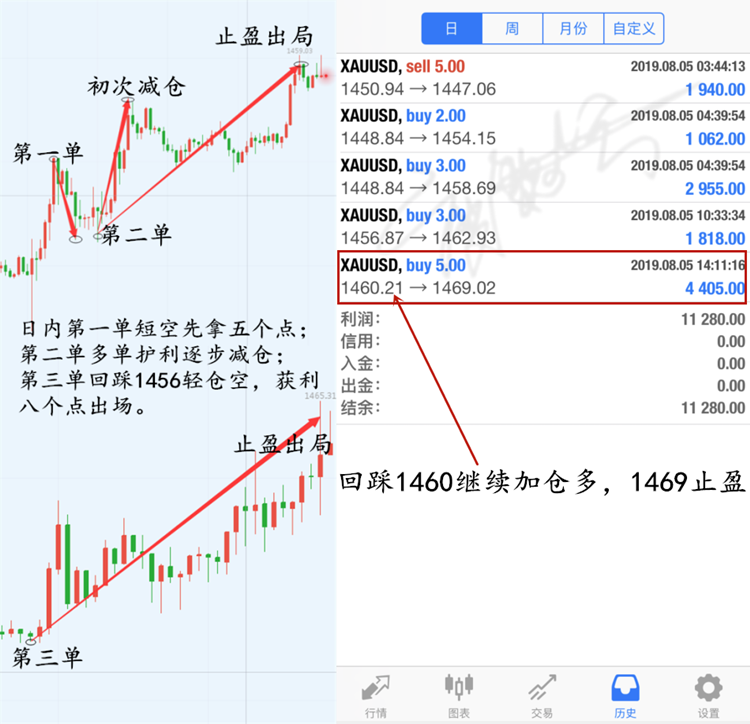The width and height of the screenshot is (750, 724).
Task: Select the 1448.84 → 1458.69 price text
Action: (418, 189)
